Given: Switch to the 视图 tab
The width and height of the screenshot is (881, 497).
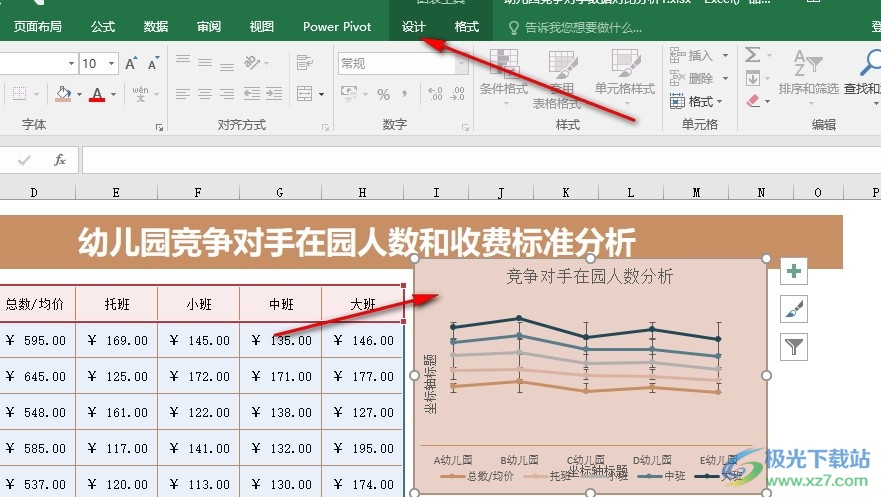Looking at the screenshot, I should coord(261,27).
